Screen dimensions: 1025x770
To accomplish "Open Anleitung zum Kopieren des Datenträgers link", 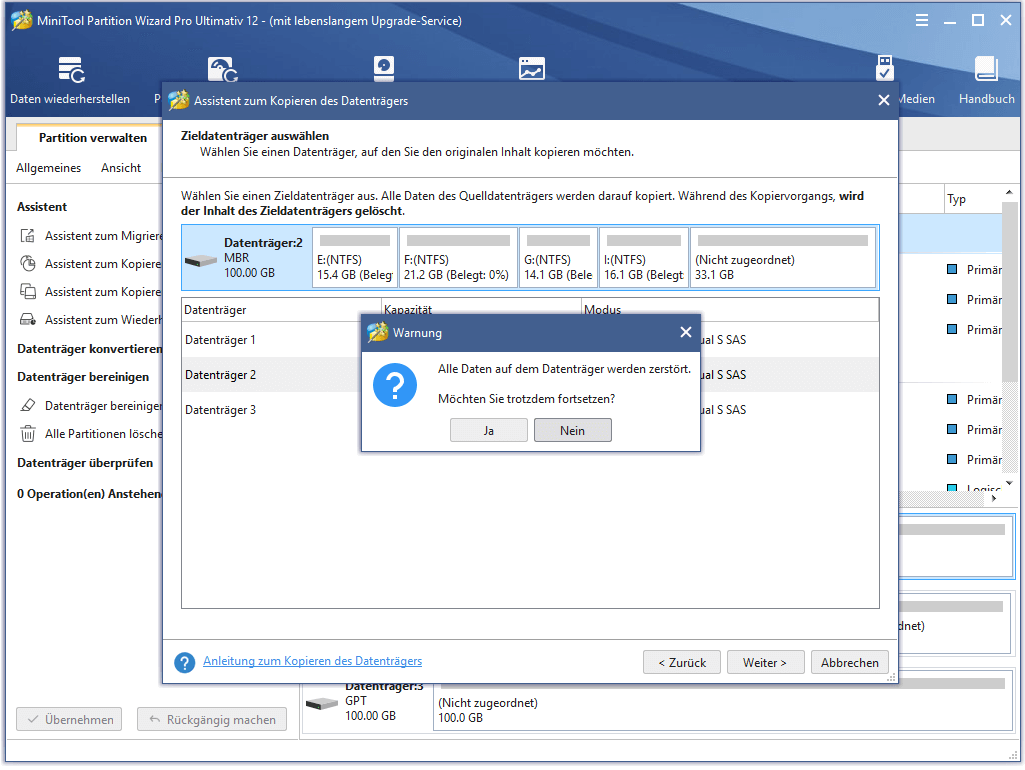I will pyautogui.click(x=312, y=661).
